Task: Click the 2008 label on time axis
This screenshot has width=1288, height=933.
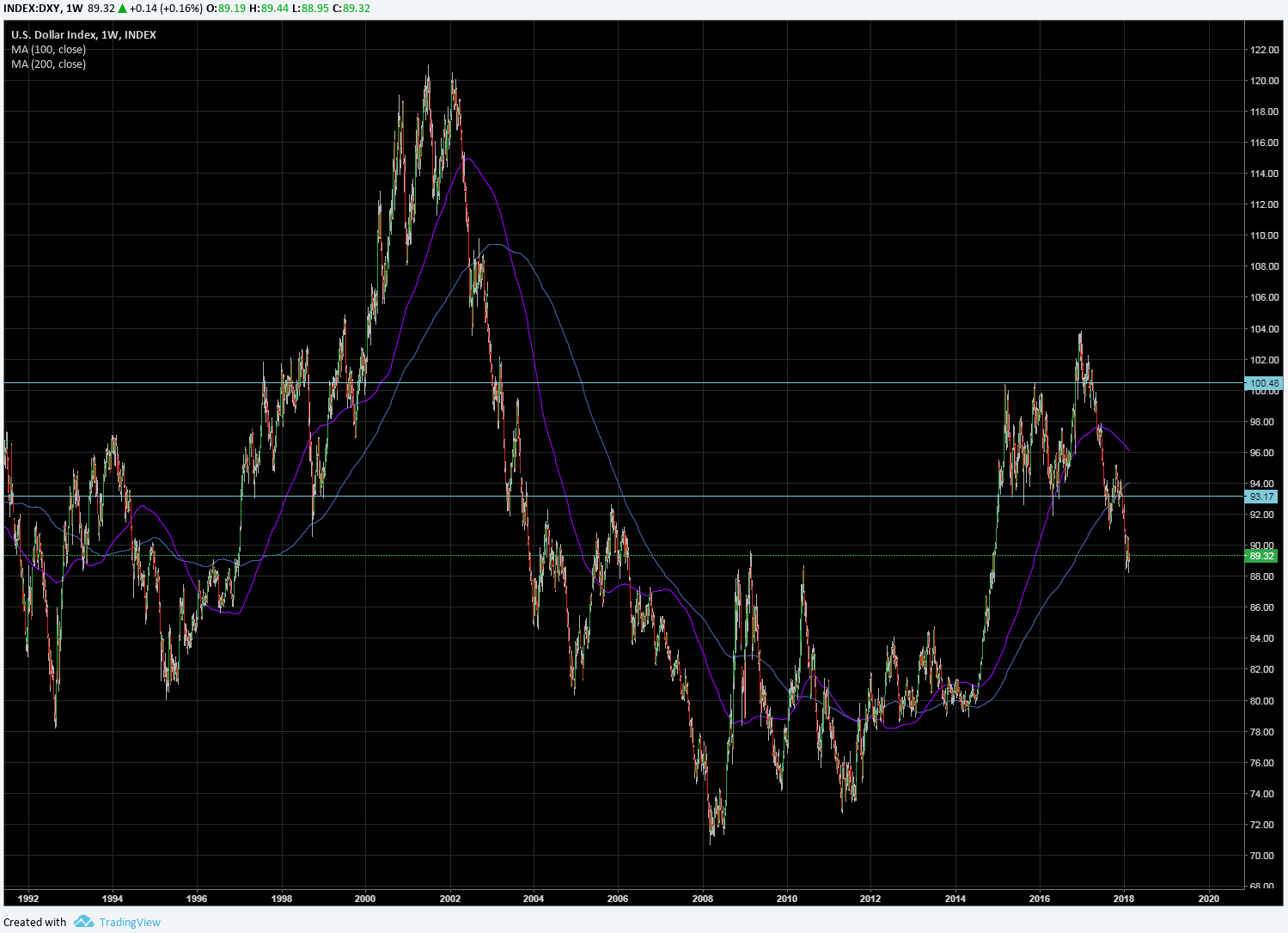Action: pos(703,899)
